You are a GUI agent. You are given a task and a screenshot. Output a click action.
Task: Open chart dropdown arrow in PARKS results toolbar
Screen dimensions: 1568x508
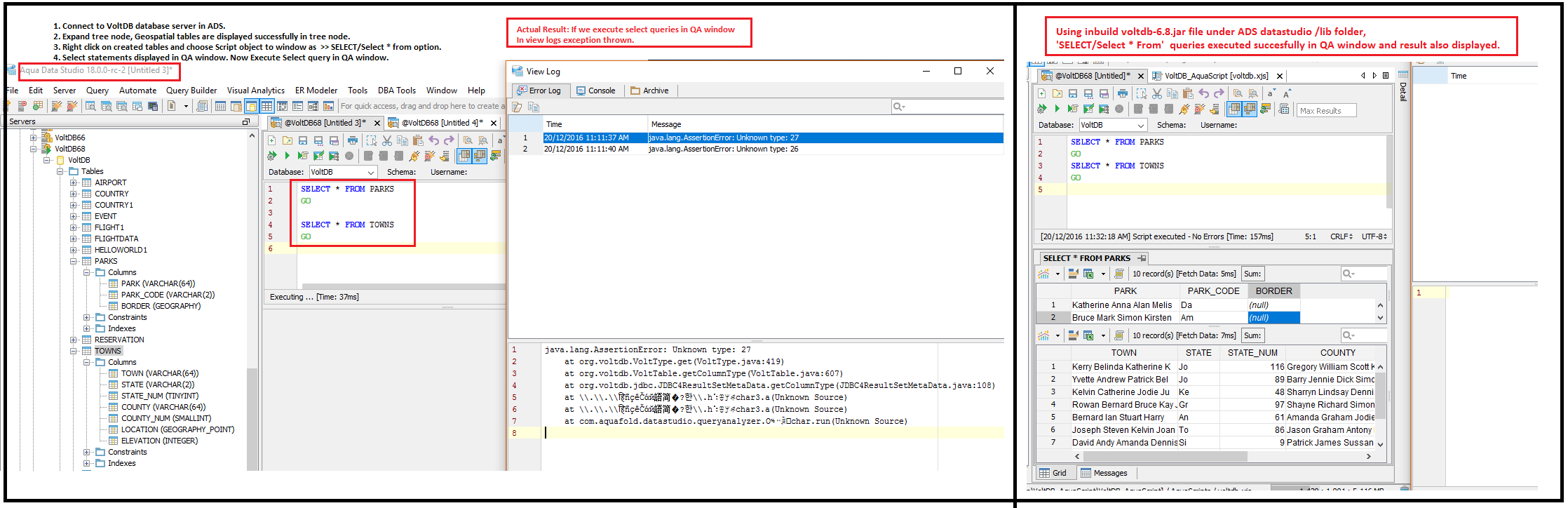[1057, 274]
